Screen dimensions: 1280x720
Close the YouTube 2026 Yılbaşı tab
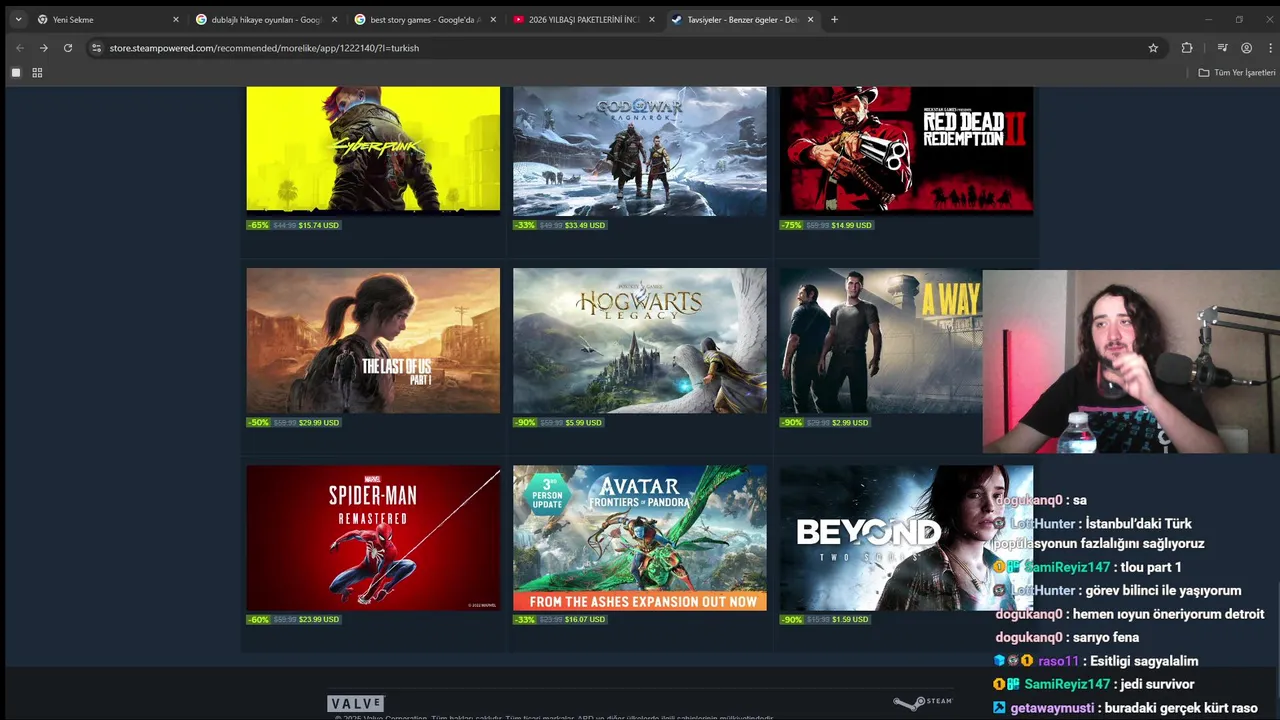[x=652, y=19]
